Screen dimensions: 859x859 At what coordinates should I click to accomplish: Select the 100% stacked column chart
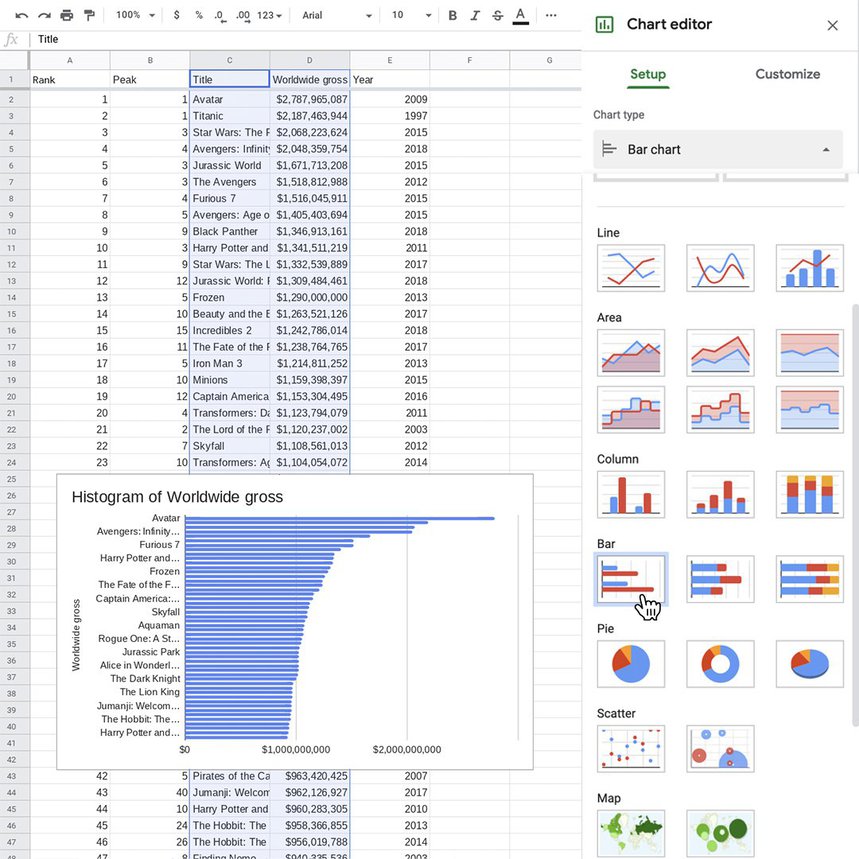click(x=810, y=494)
